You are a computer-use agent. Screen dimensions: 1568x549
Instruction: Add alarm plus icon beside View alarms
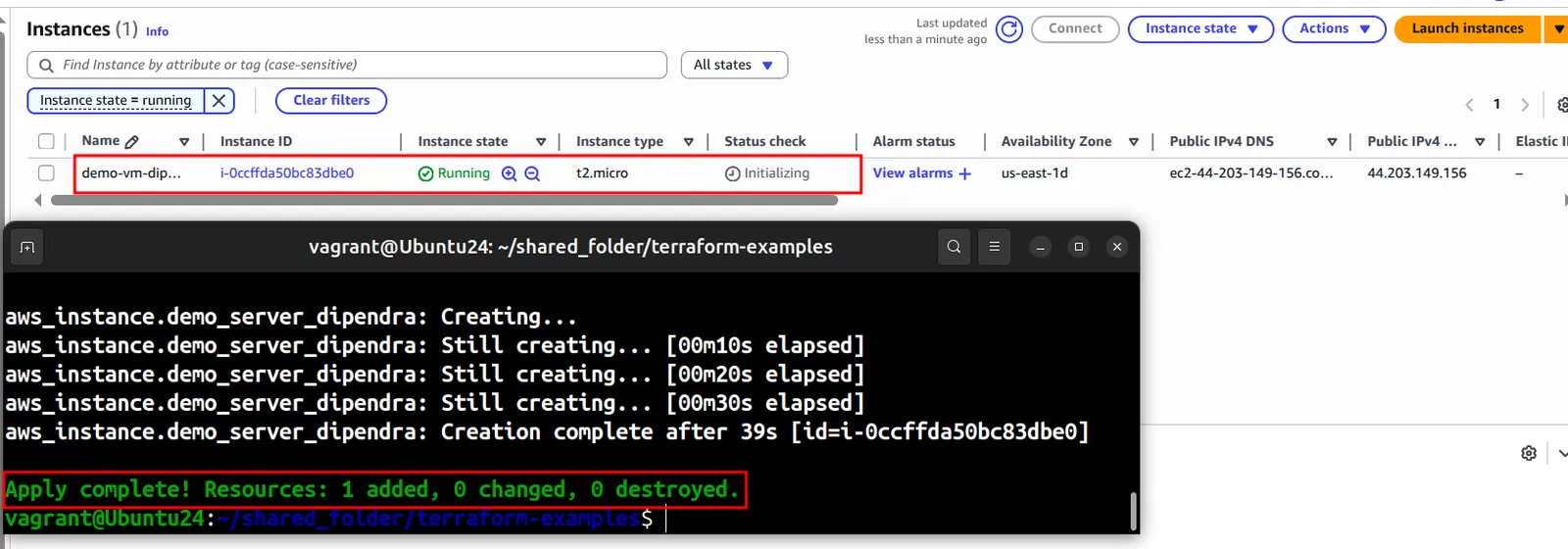[x=965, y=174]
